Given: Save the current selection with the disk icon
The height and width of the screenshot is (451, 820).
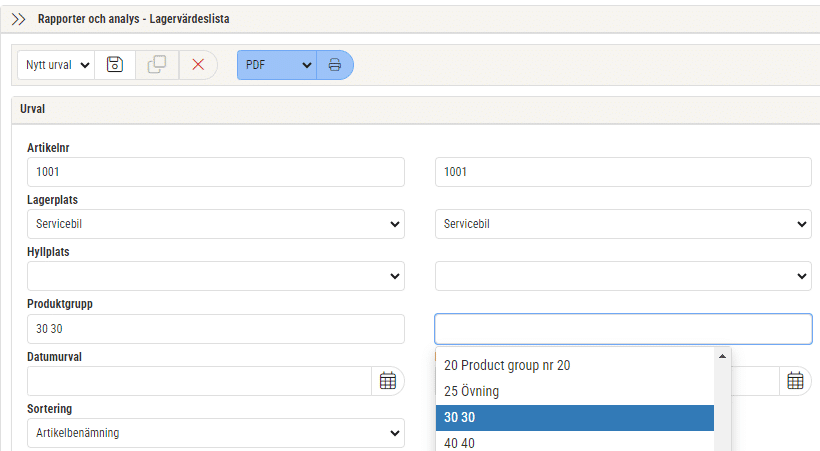Looking at the screenshot, I should (115, 65).
